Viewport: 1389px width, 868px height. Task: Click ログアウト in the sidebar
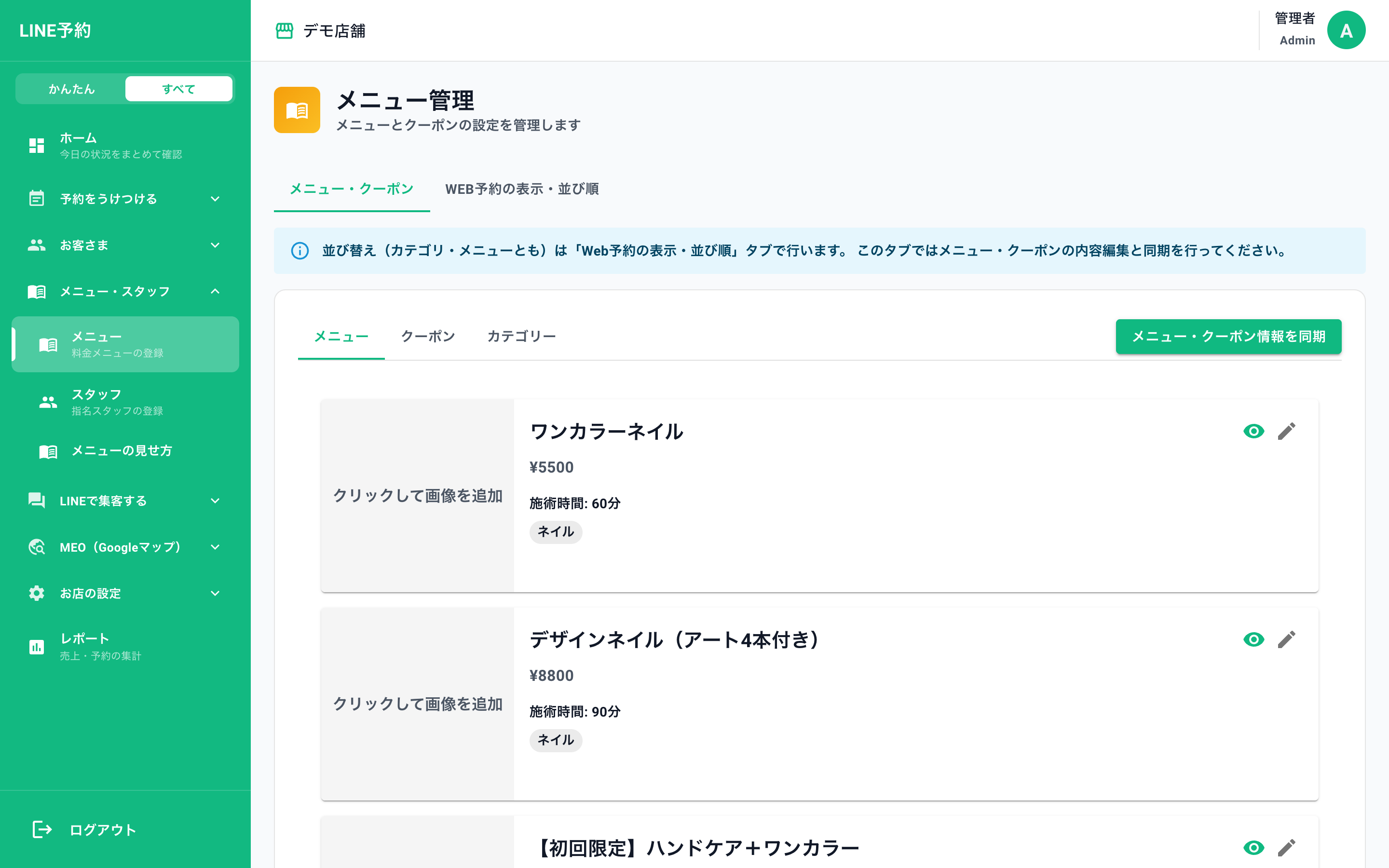(x=125, y=829)
